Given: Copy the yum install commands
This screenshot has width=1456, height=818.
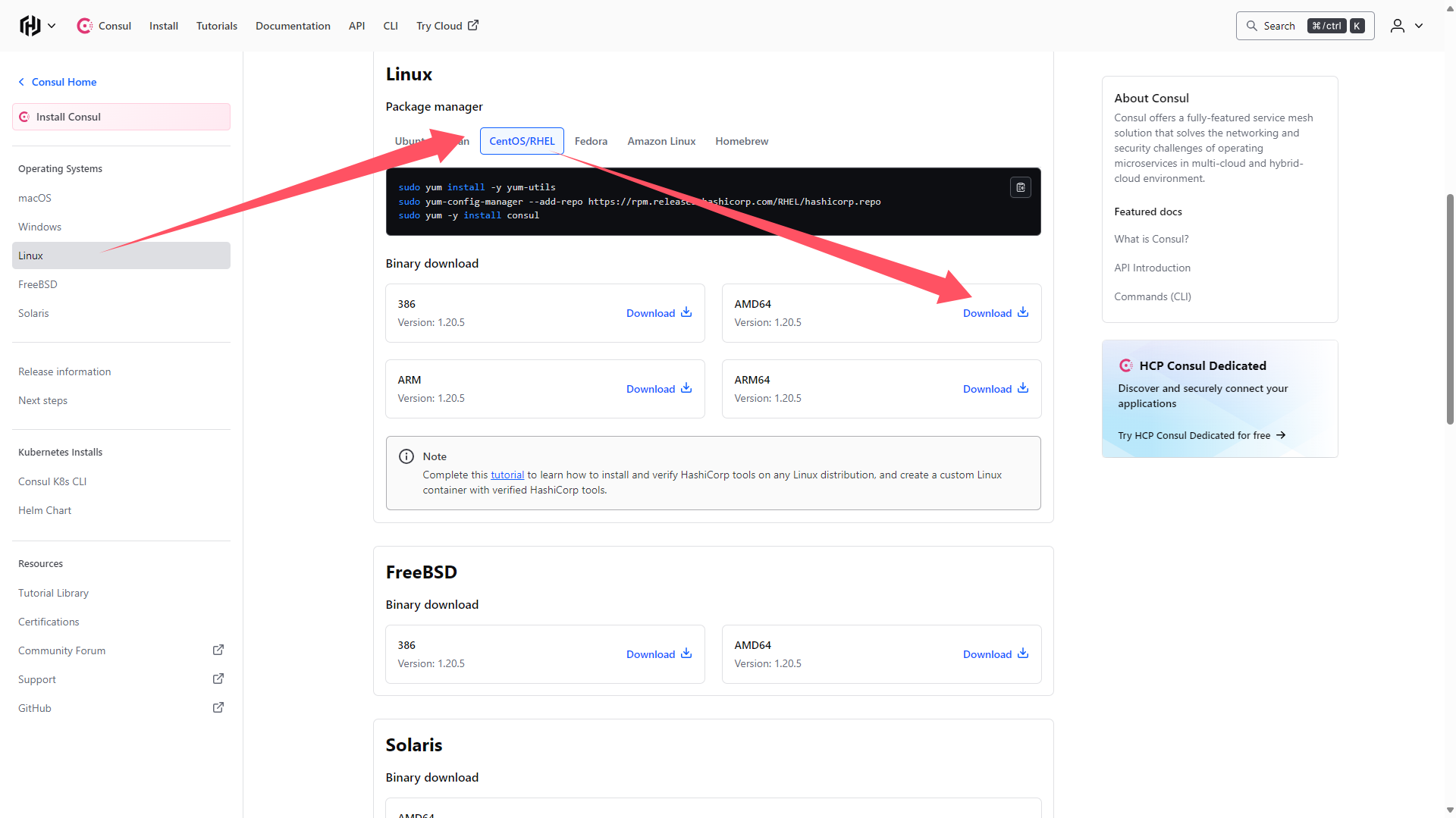Looking at the screenshot, I should point(1021,187).
